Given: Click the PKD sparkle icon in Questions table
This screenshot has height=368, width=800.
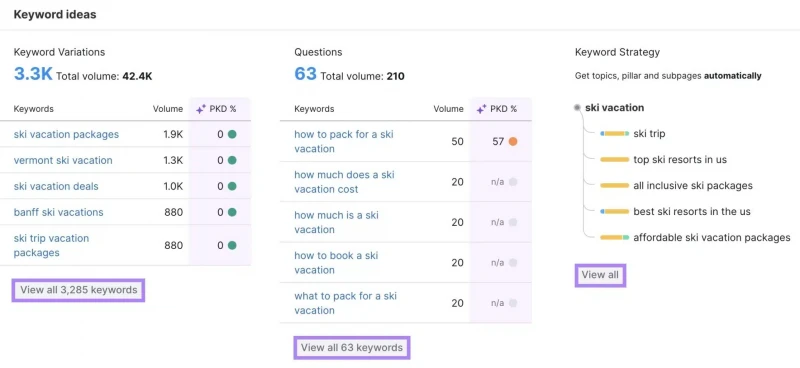Looking at the screenshot, I should pos(481,109).
